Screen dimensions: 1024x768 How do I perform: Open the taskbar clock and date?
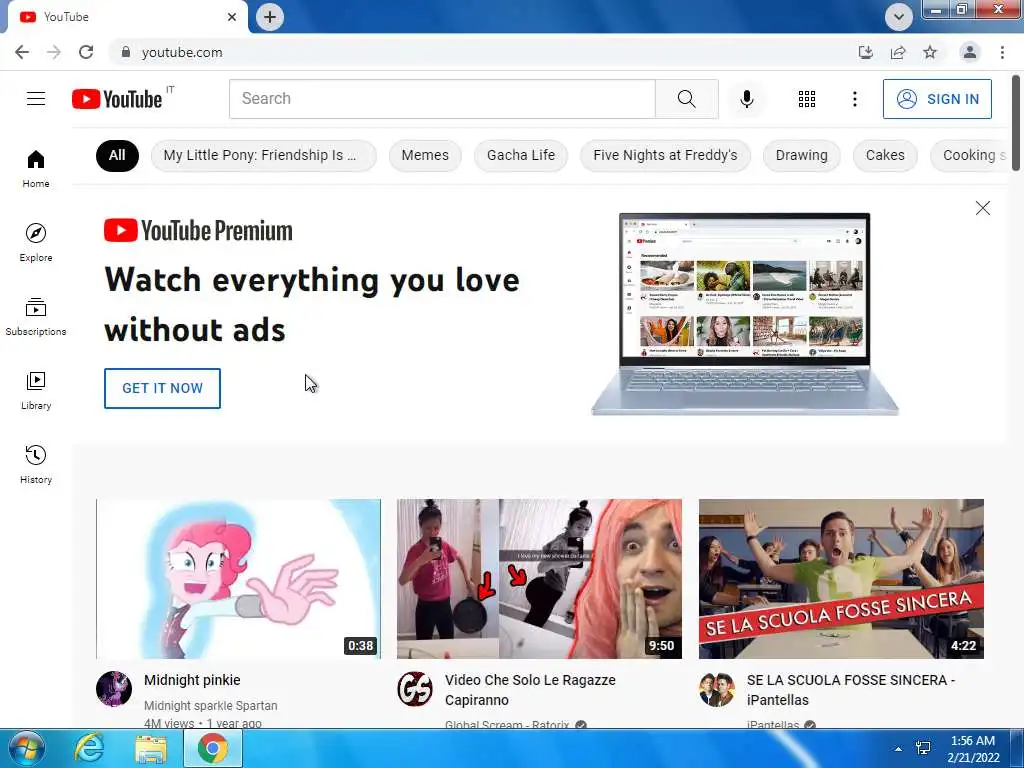(x=973, y=748)
